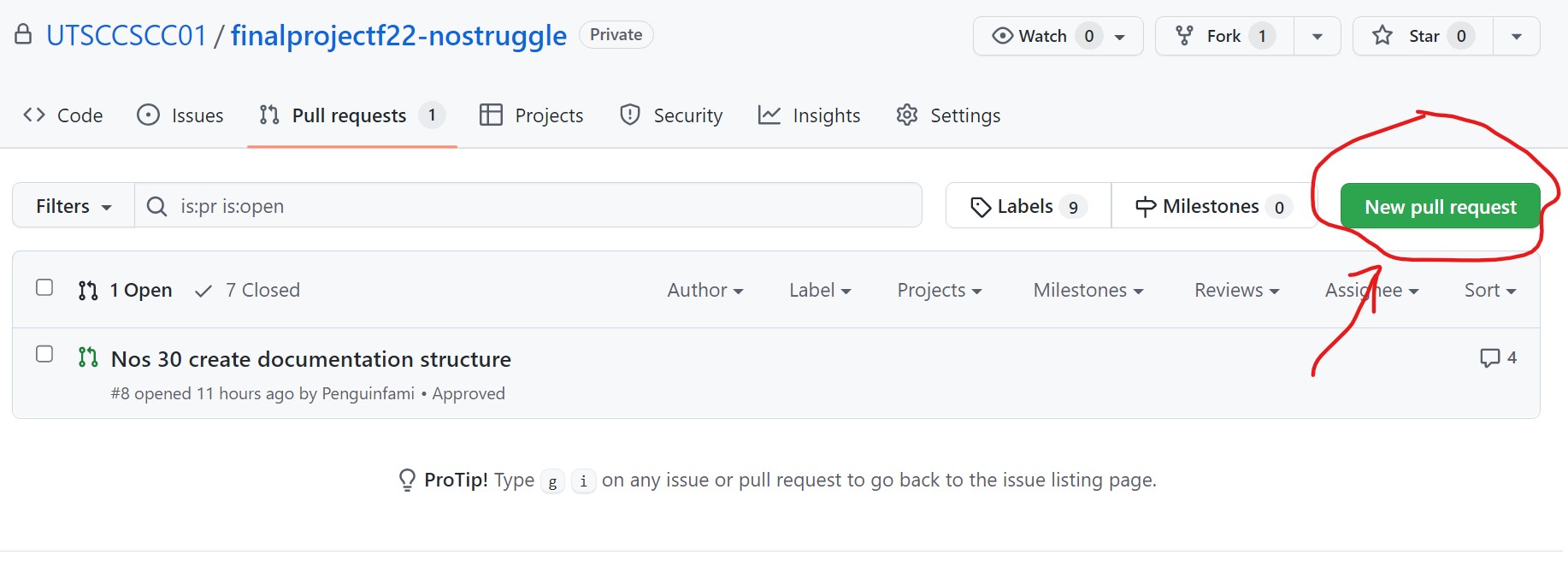Click the Watch eye icon button
This screenshot has width=1568, height=572.
coord(1002,36)
